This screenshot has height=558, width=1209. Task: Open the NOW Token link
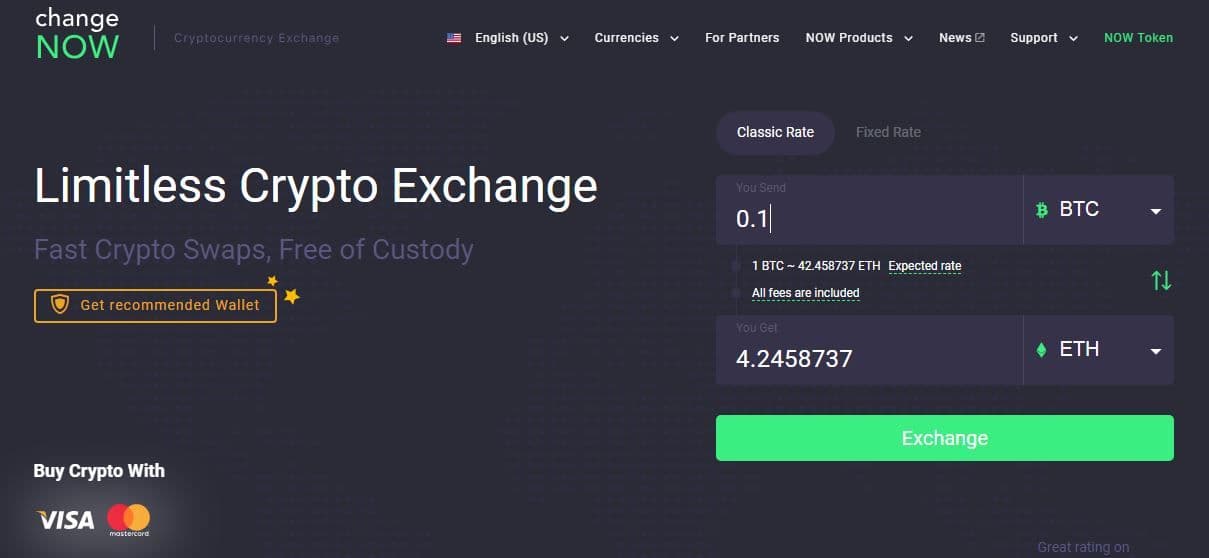point(1138,38)
